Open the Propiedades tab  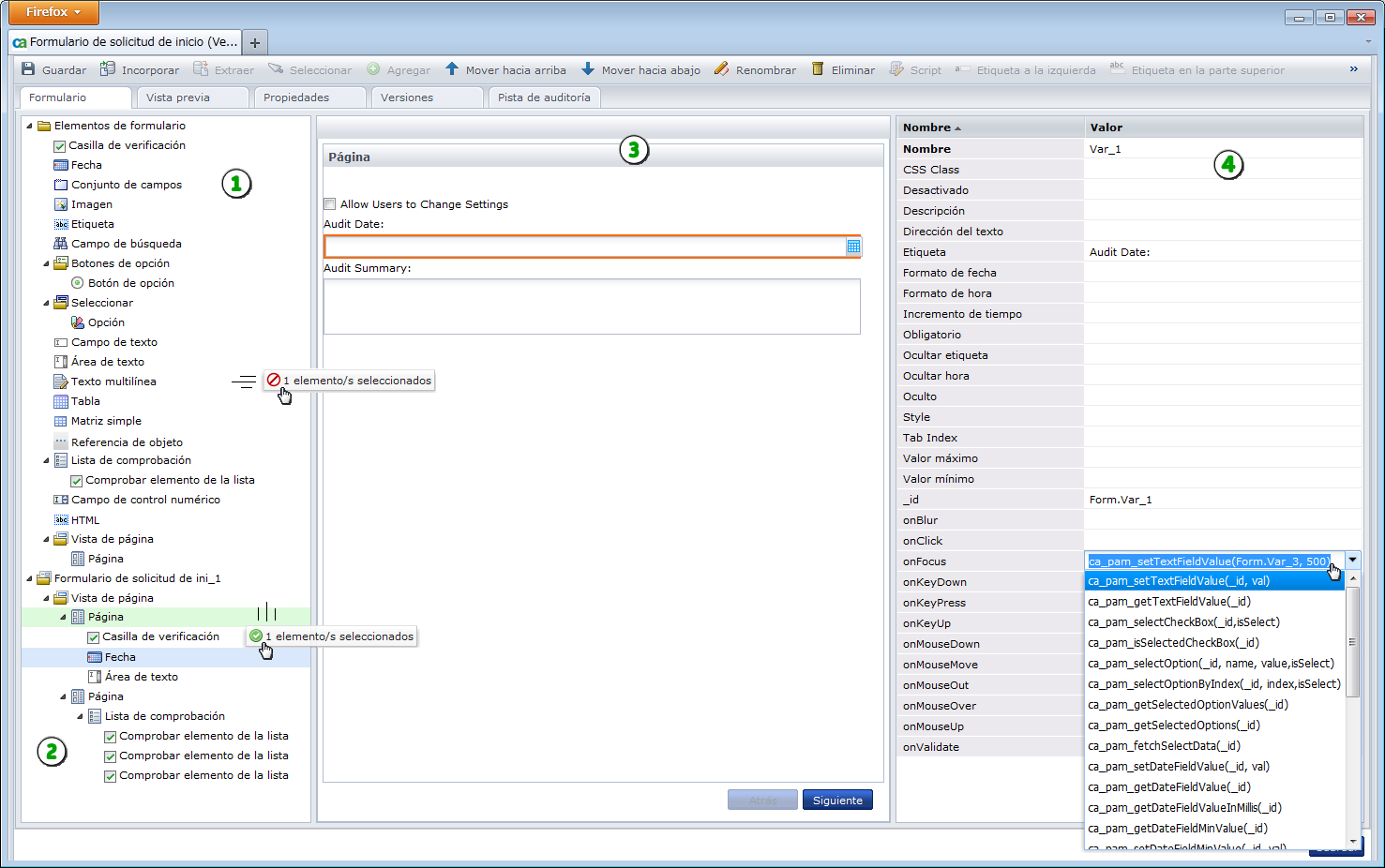[x=309, y=97]
